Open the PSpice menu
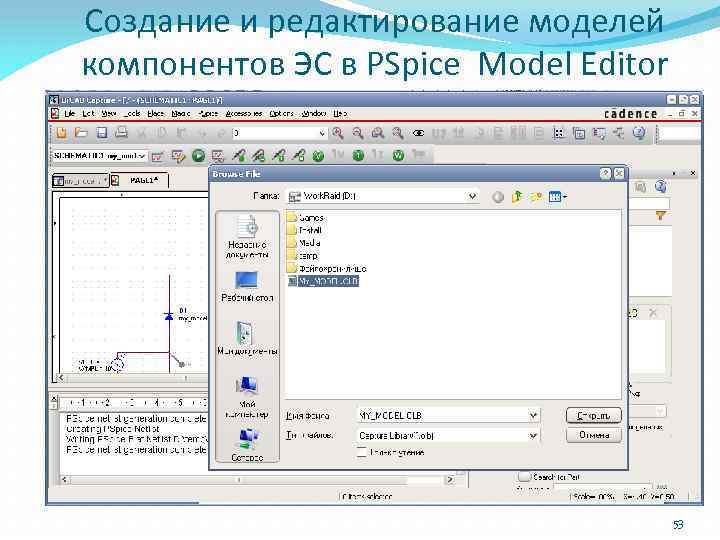Image resolution: width=720 pixels, height=540 pixels. click(208, 113)
